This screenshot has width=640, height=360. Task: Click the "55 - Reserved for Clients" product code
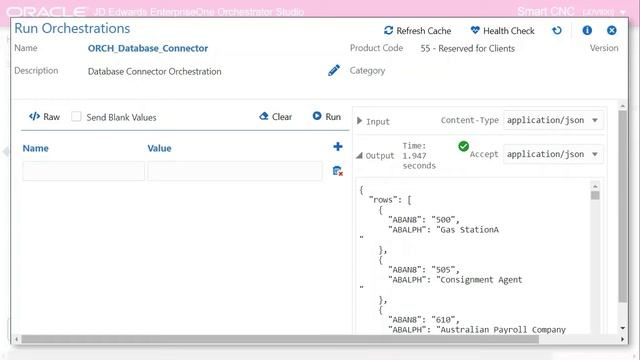[x=467, y=48]
